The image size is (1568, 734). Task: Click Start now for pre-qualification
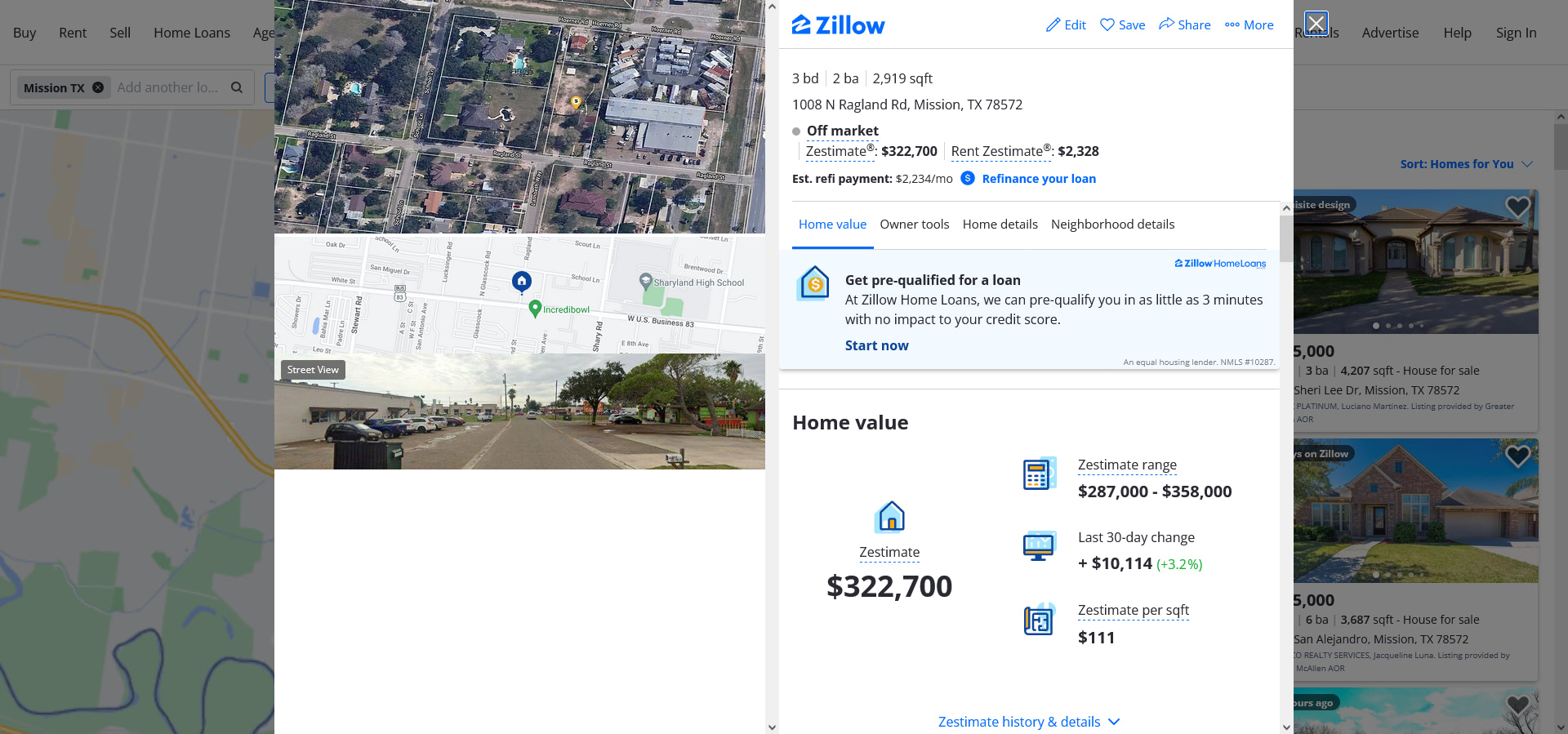pos(876,345)
